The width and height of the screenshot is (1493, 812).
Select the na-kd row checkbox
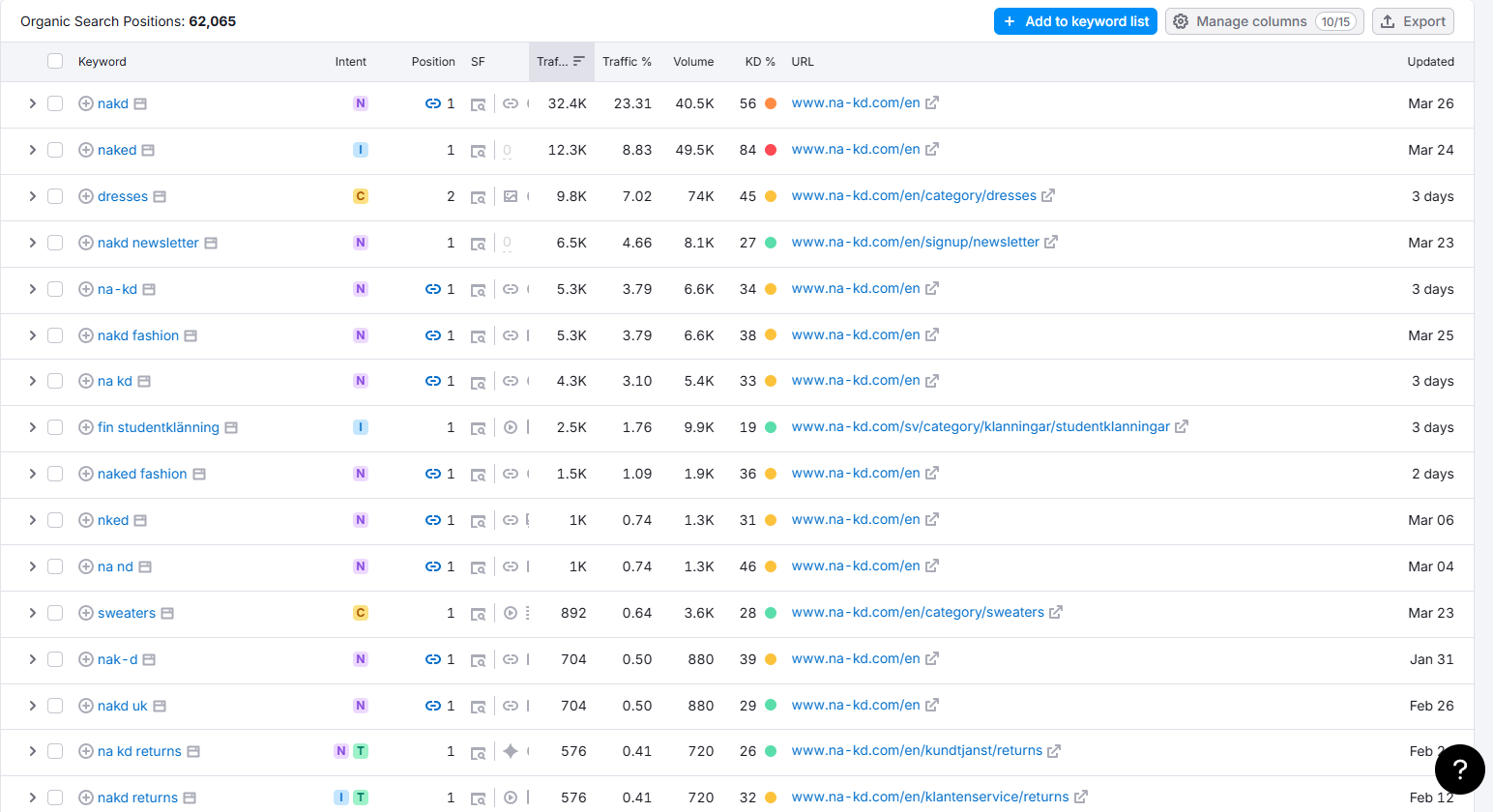(x=55, y=289)
